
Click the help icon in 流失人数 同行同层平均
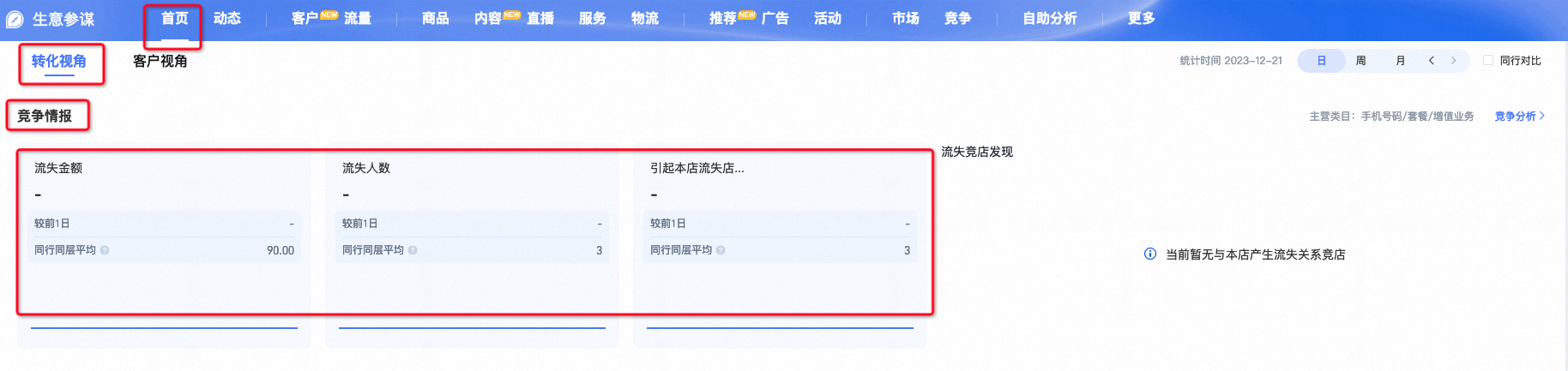[x=413, y=251]
